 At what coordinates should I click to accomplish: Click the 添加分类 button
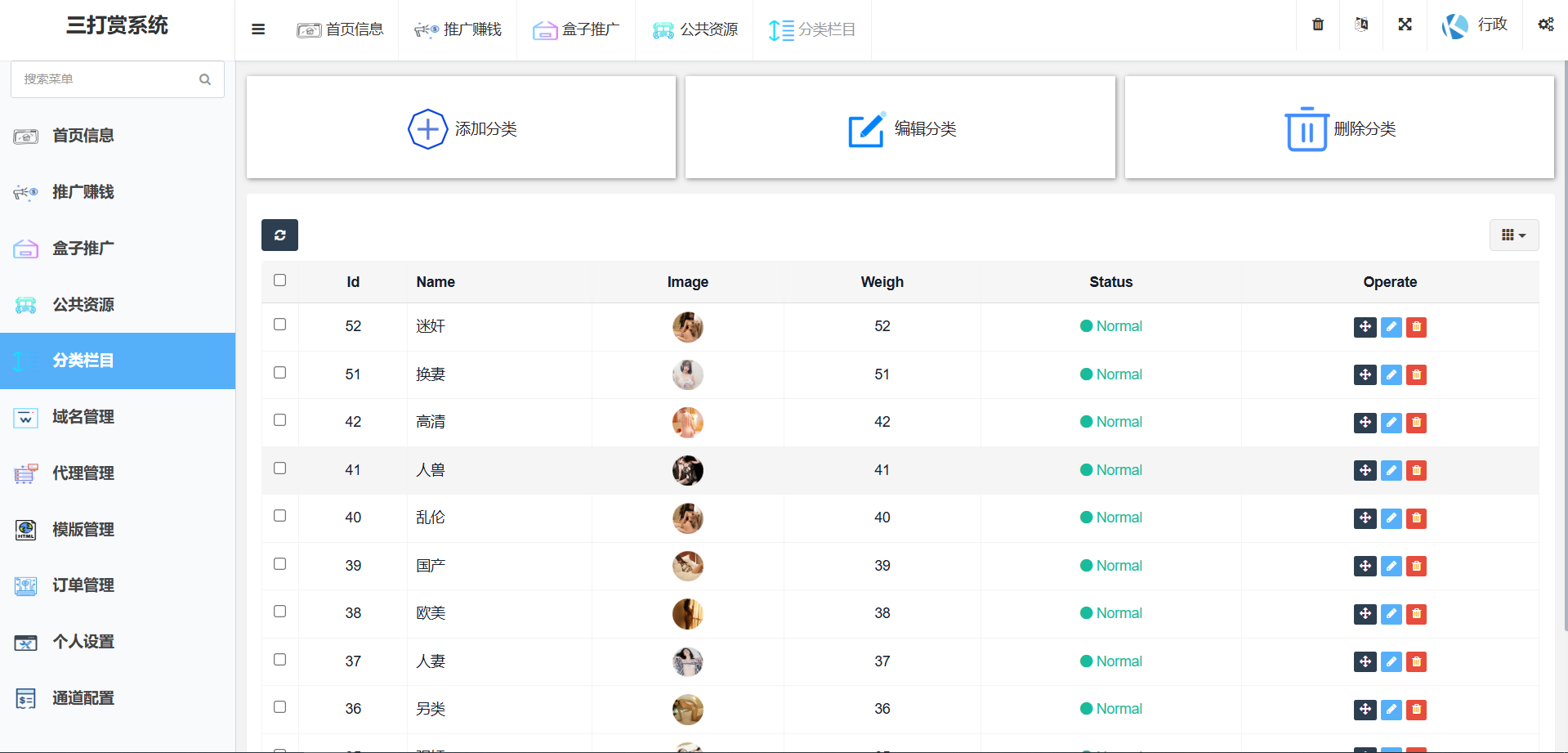pyautogui.click(x=462, y=128)
